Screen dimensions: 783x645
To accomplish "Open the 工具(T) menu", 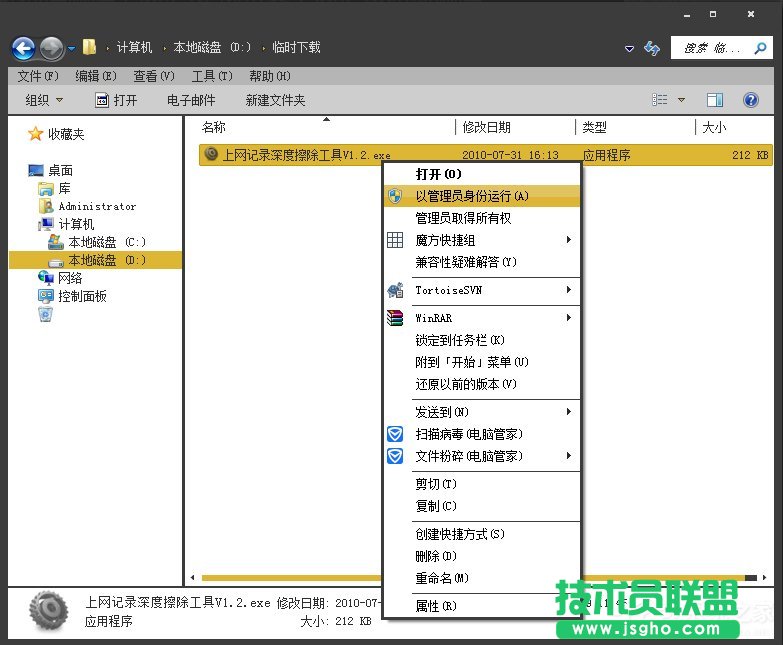I will point(211,76).
